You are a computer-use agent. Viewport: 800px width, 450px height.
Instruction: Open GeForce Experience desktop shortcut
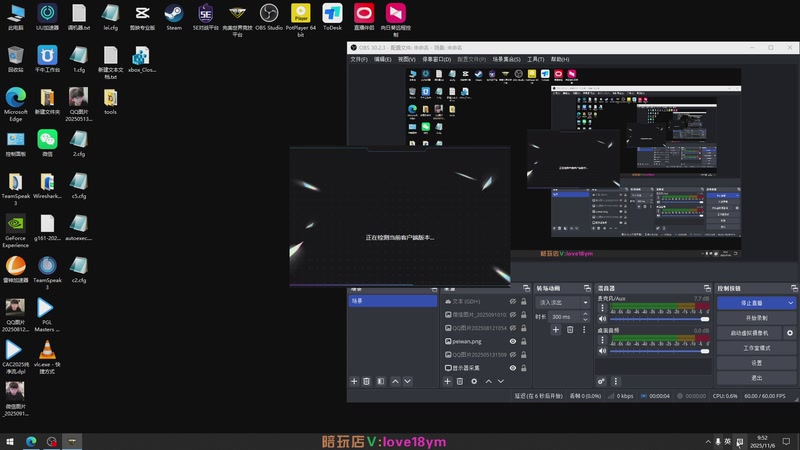[16, 232]
